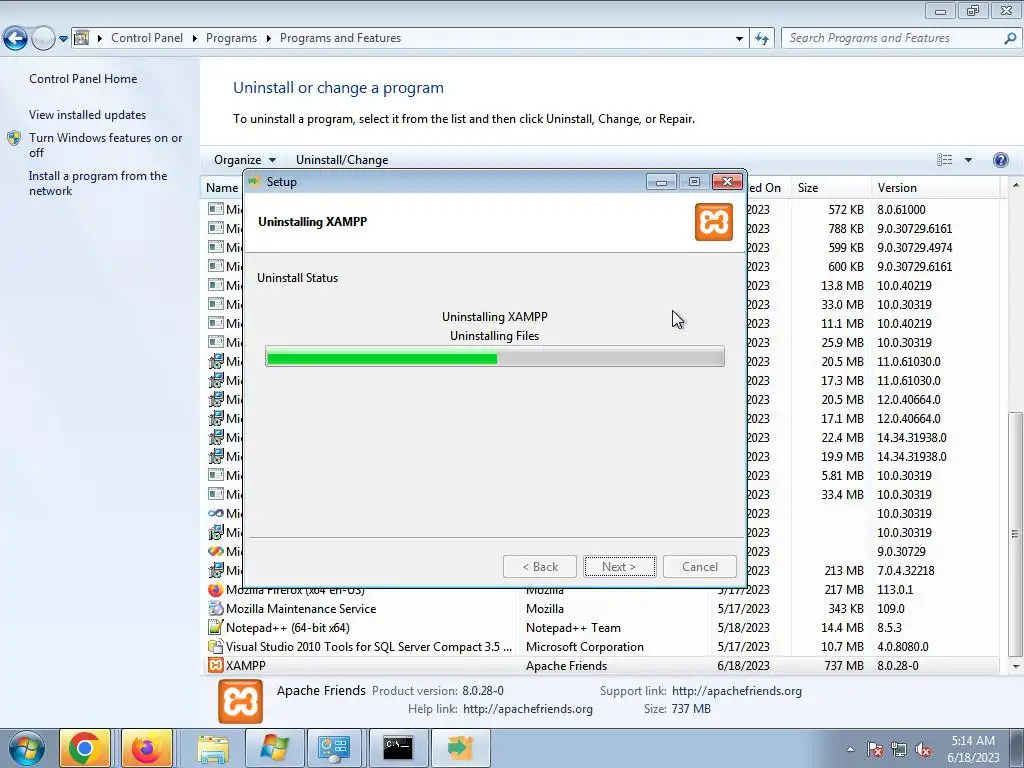The image size is (1024, 768).
Task: Click the Help question mark icon
Action: 1000,160
